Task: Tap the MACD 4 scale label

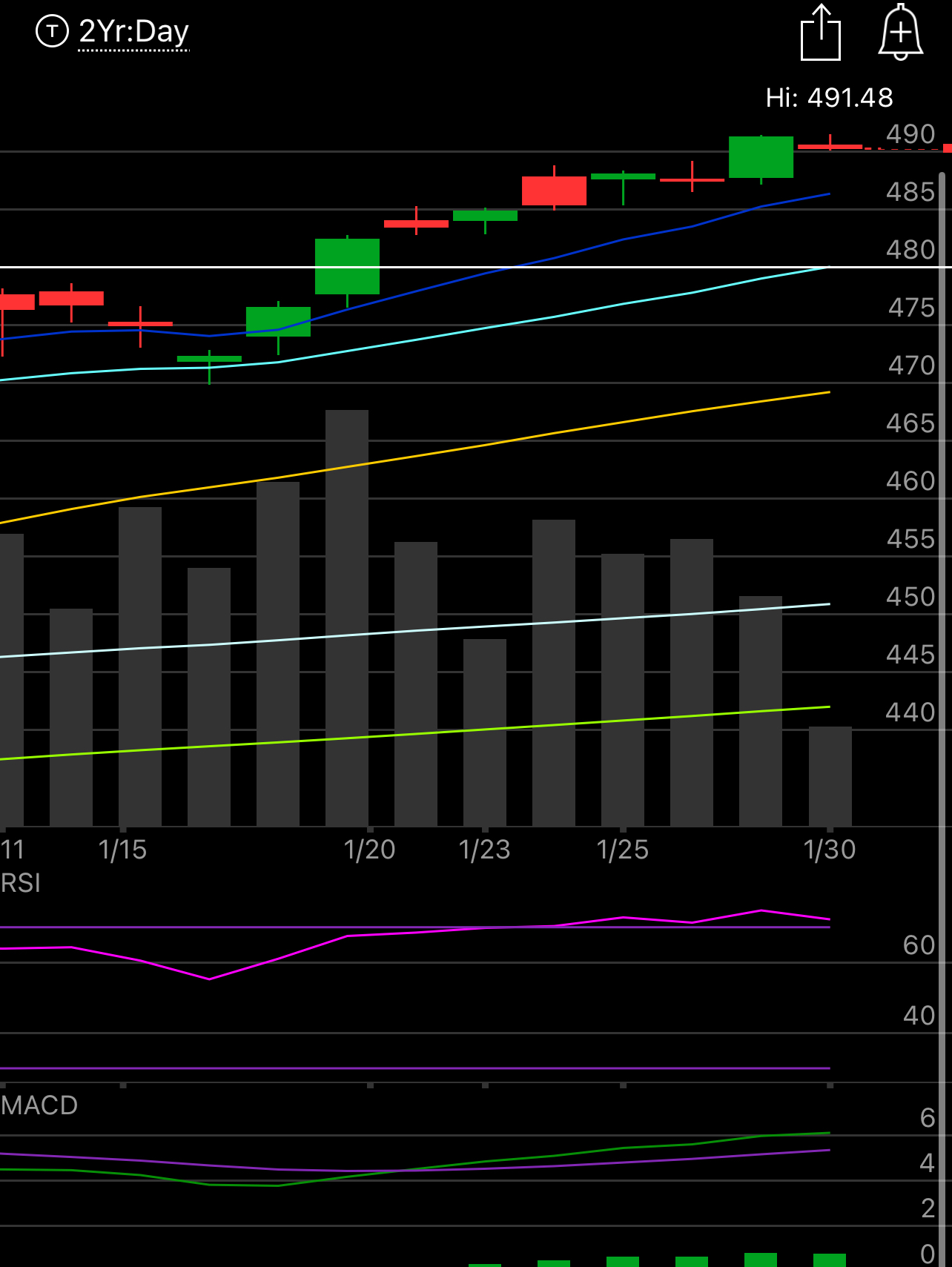Action: click(927, 1163)
